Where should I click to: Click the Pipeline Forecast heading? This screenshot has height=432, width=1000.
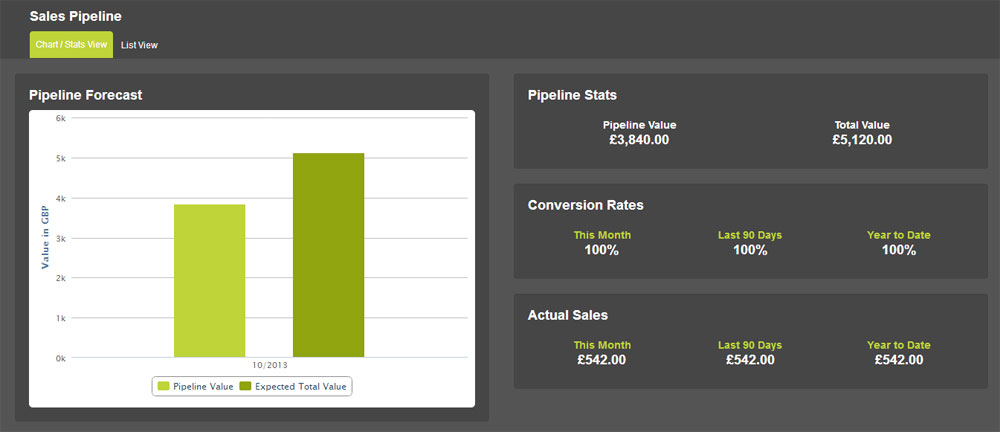[x=85, y=95]
